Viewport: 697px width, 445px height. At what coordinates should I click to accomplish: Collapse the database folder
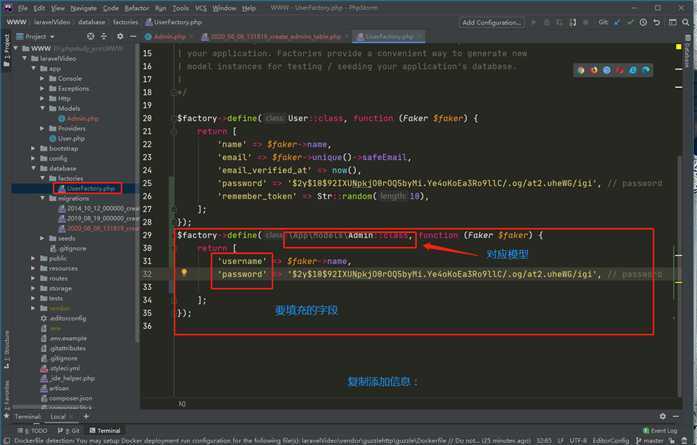click(33, 168)
